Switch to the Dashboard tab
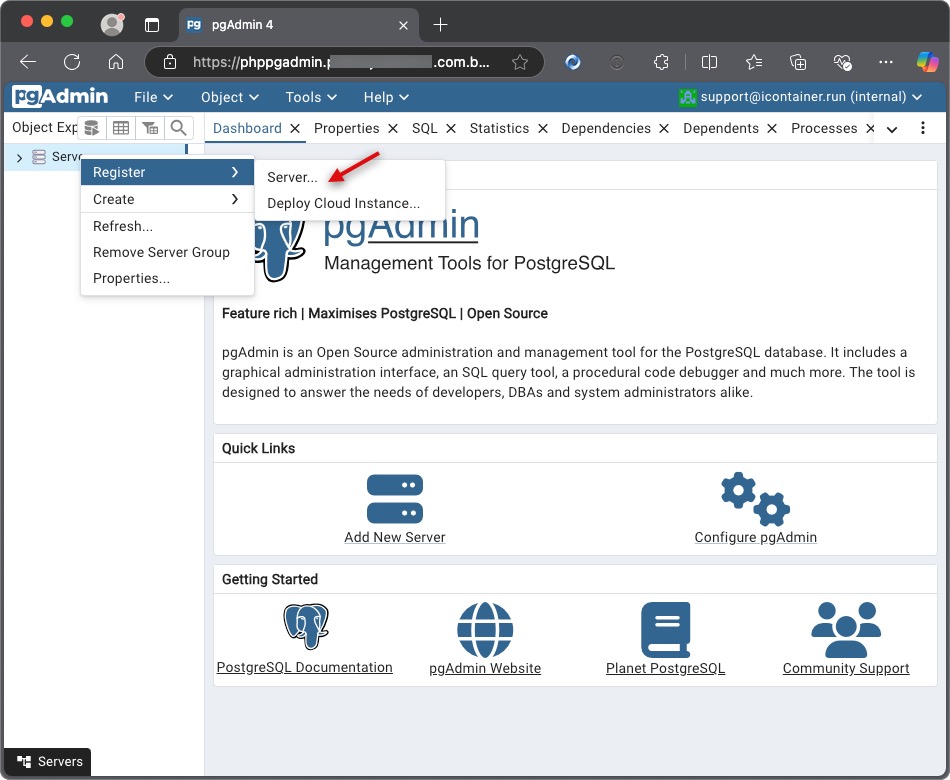The width and height of the screenshot is (950, 780). point(247,128)
